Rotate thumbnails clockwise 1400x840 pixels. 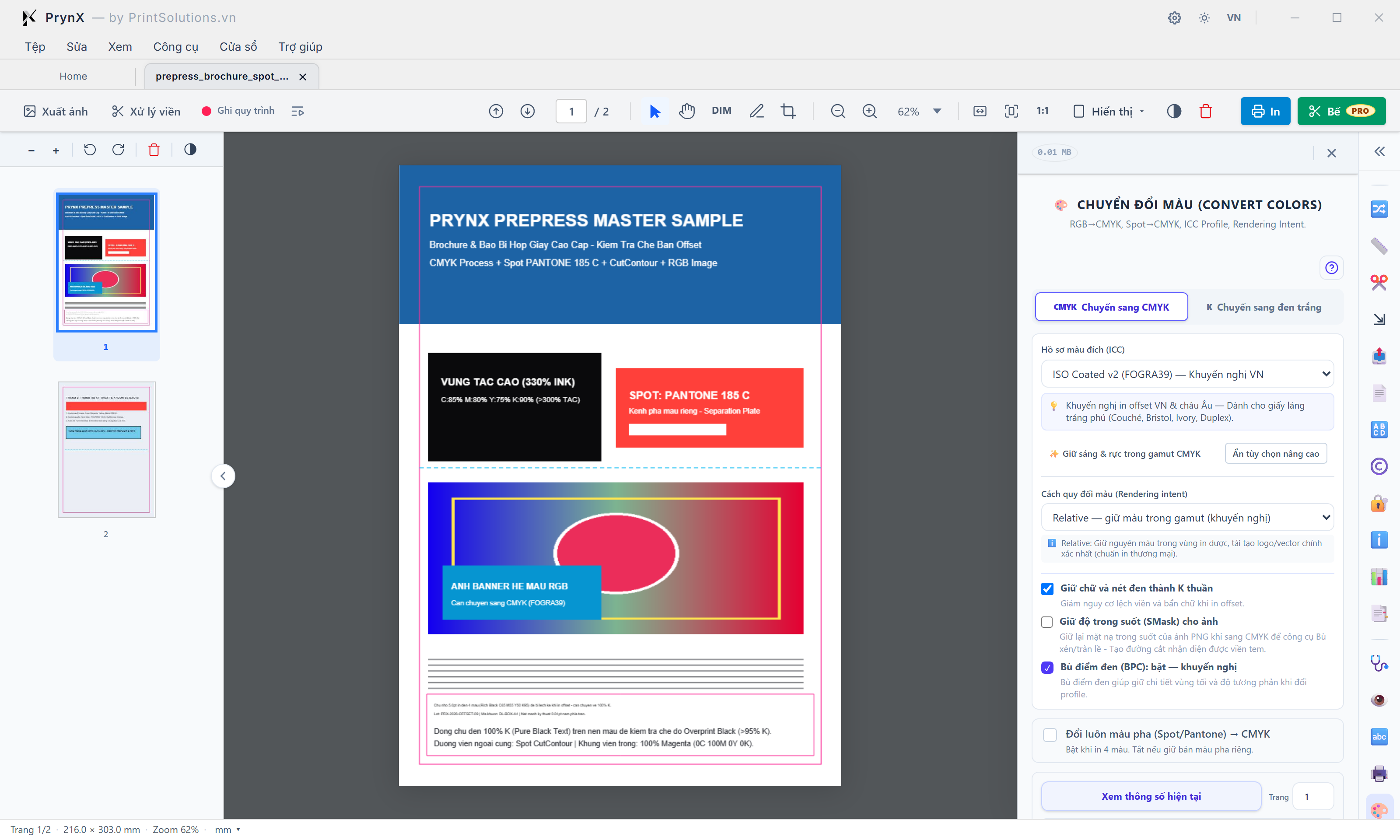(x=118, y=150)
